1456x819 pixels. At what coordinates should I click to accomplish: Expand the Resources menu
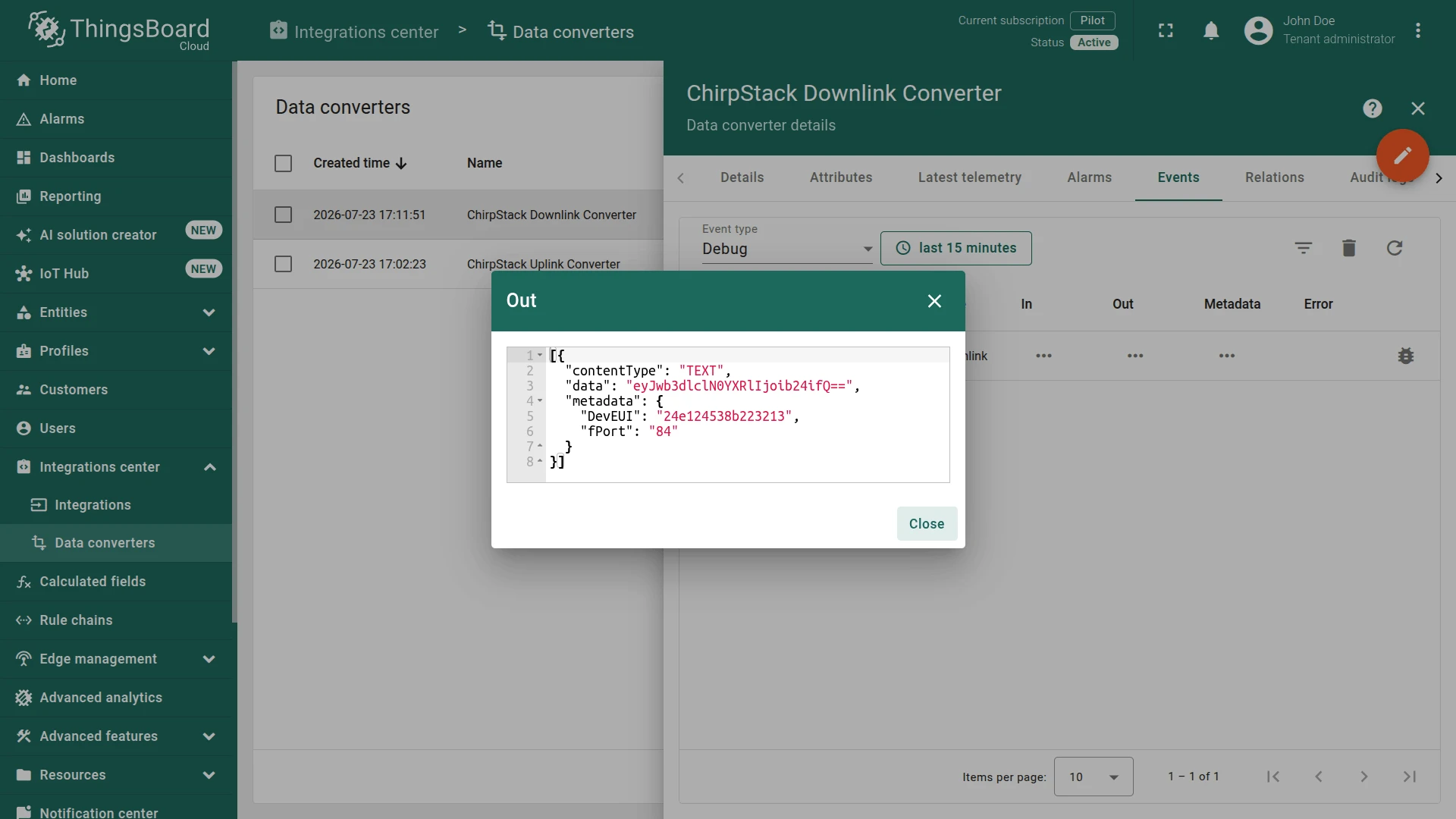tap(115, 775)
